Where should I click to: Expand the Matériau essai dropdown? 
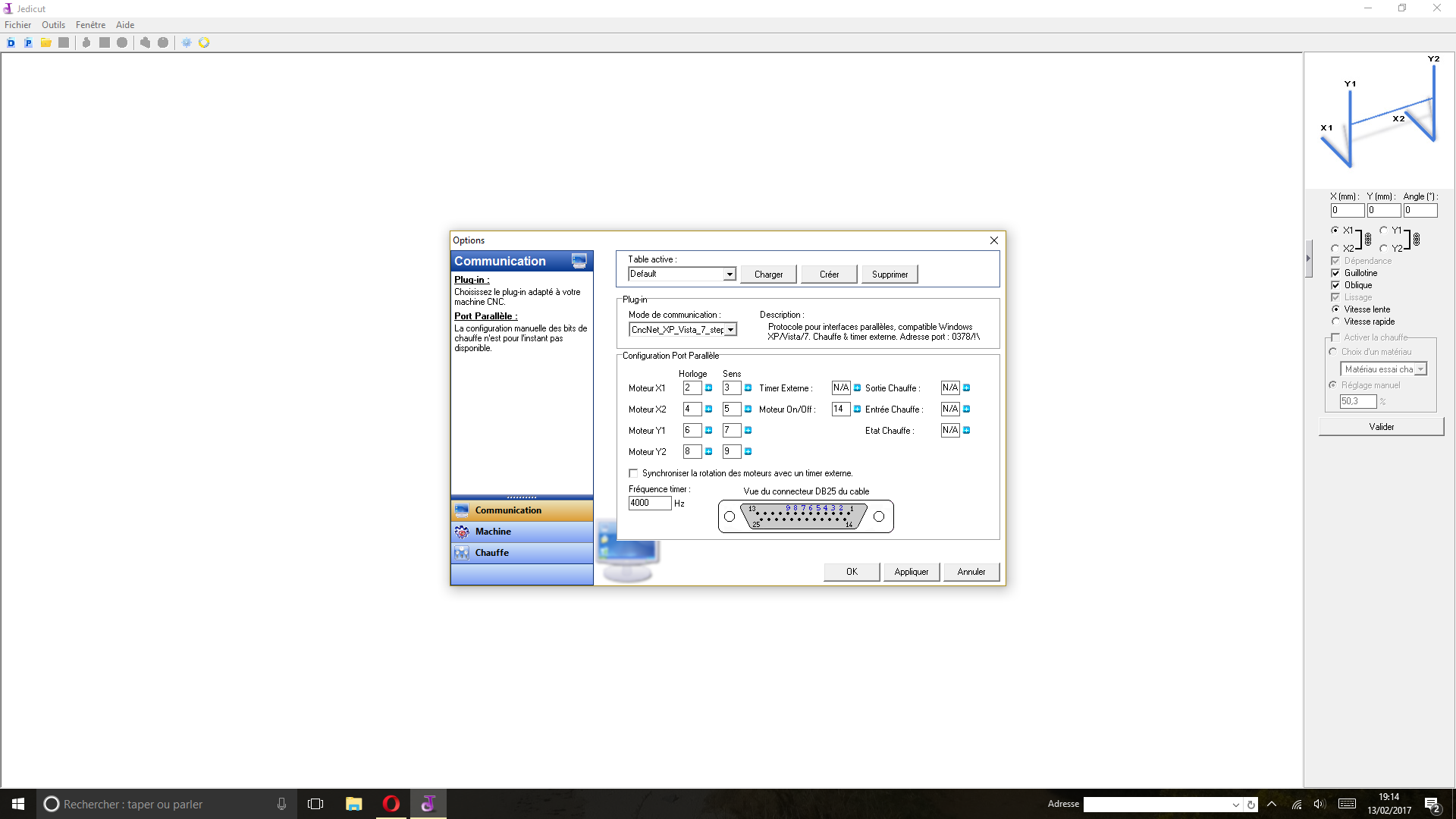[x=1420, y=369]
